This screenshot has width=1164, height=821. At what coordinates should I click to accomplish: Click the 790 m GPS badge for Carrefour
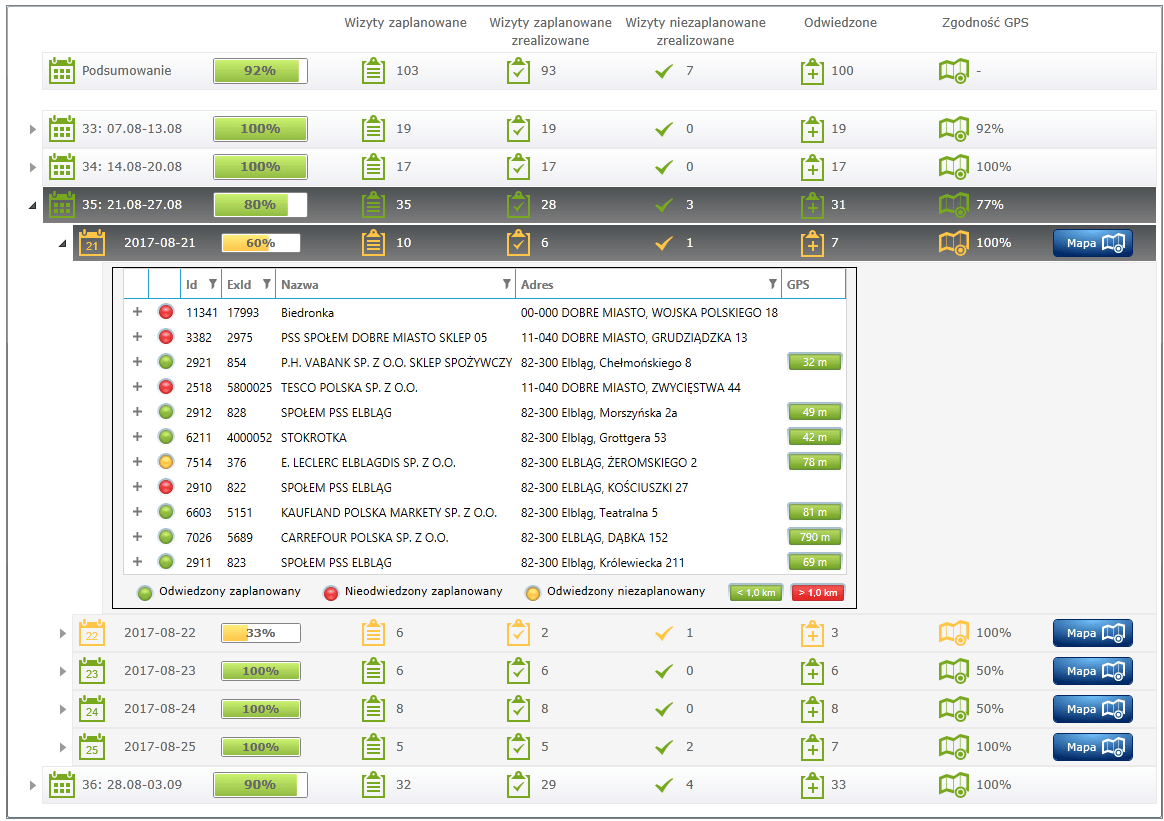tap(814, 538)
